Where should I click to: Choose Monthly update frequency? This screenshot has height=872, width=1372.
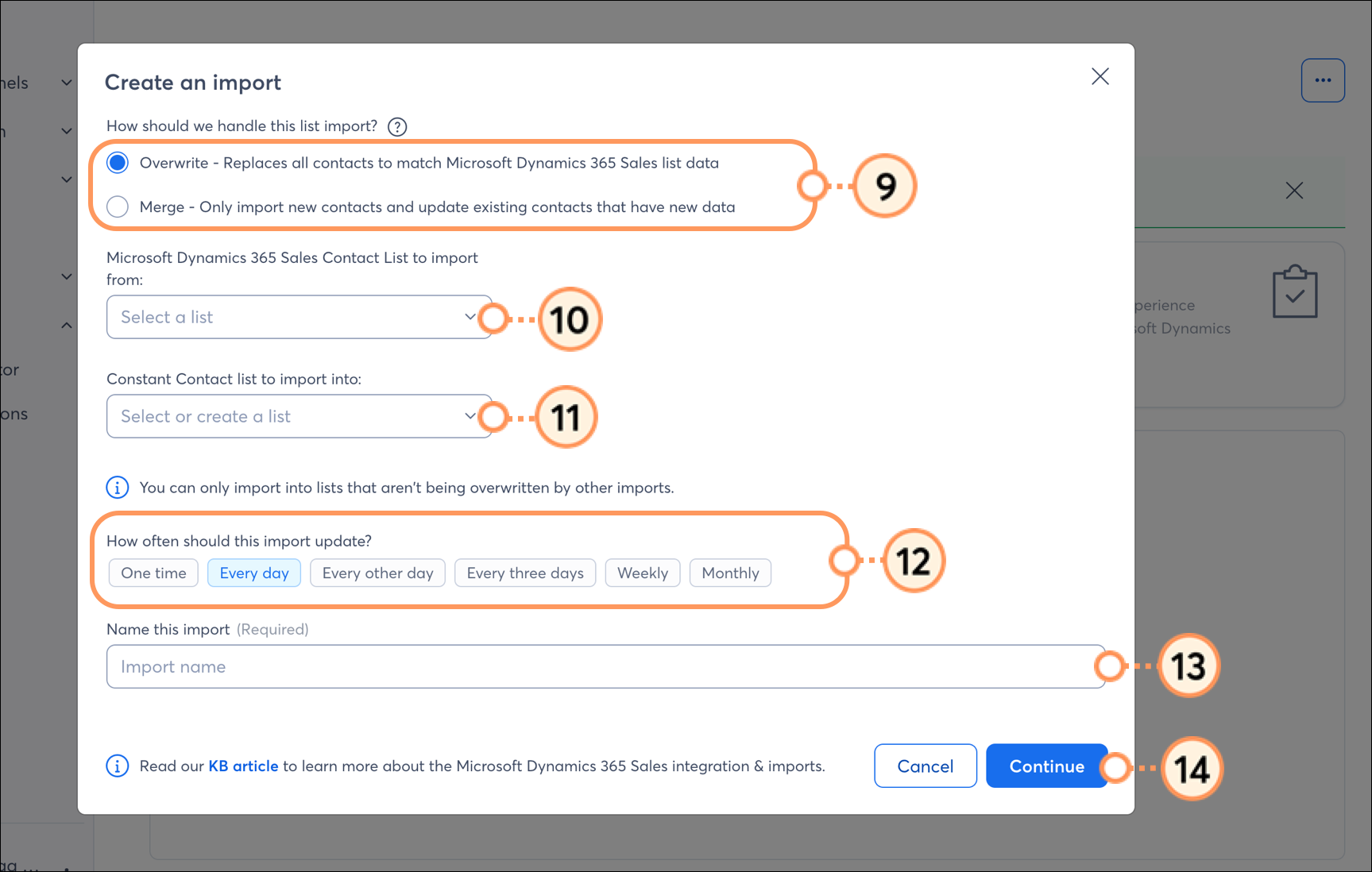[731, 573]
